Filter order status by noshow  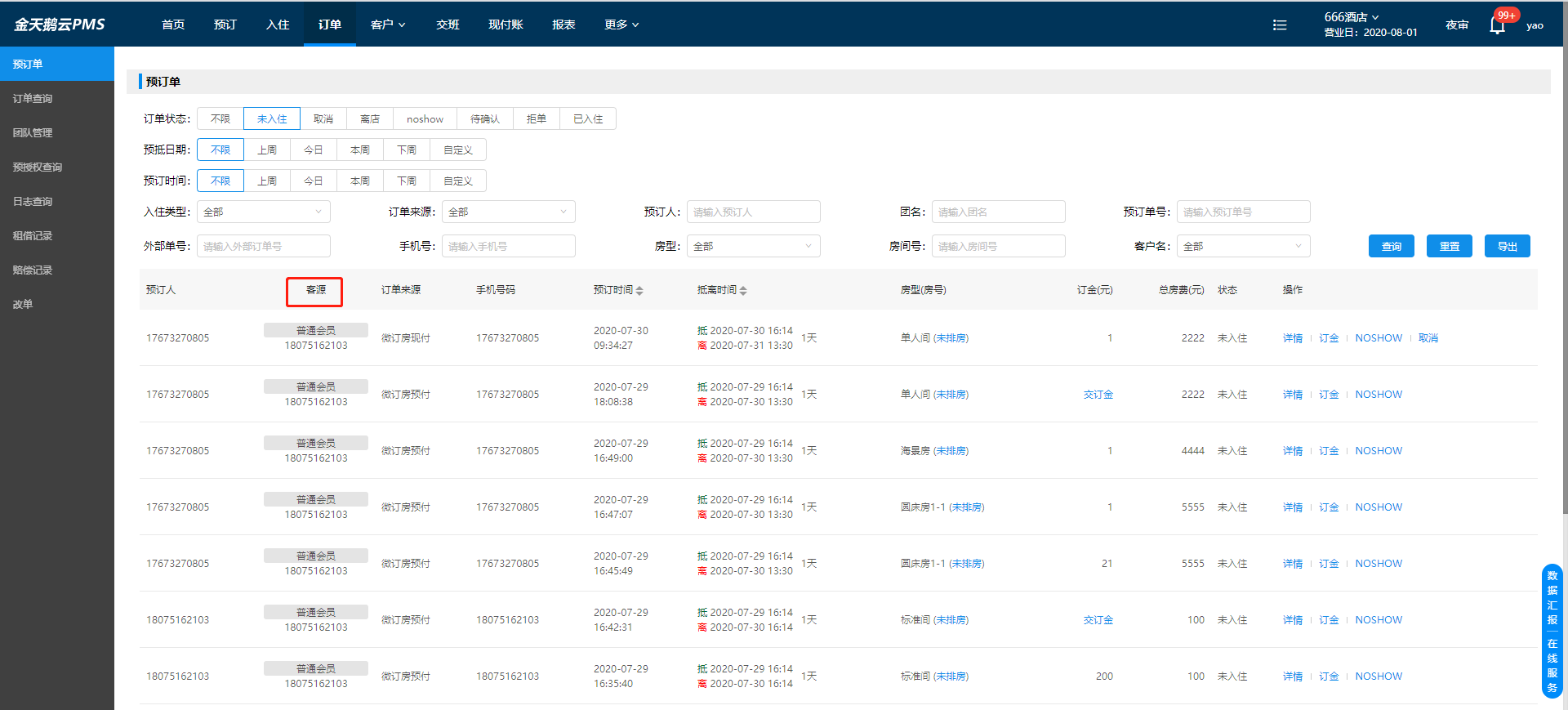pyautogui.click(x=425, y=118)
